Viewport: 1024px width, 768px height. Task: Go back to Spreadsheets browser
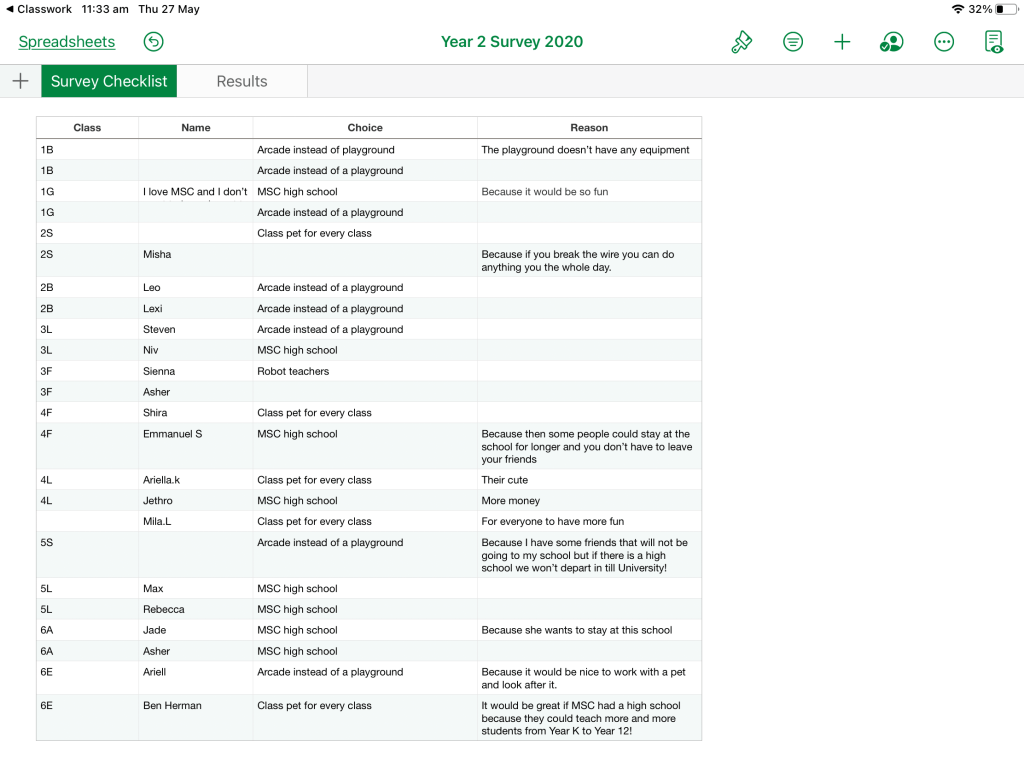point(67,42)
